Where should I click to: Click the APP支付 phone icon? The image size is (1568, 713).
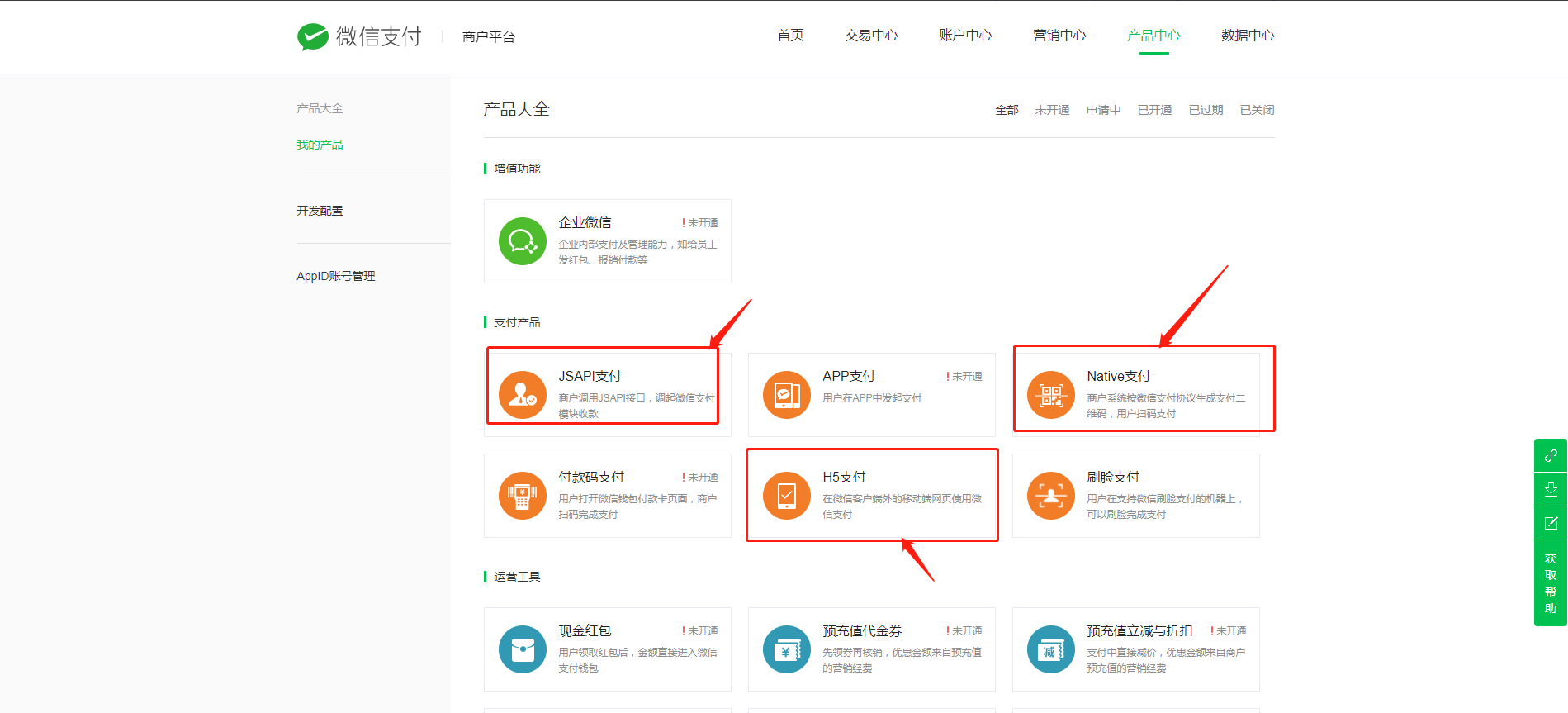pyautogui.click(x=787, y=395)
